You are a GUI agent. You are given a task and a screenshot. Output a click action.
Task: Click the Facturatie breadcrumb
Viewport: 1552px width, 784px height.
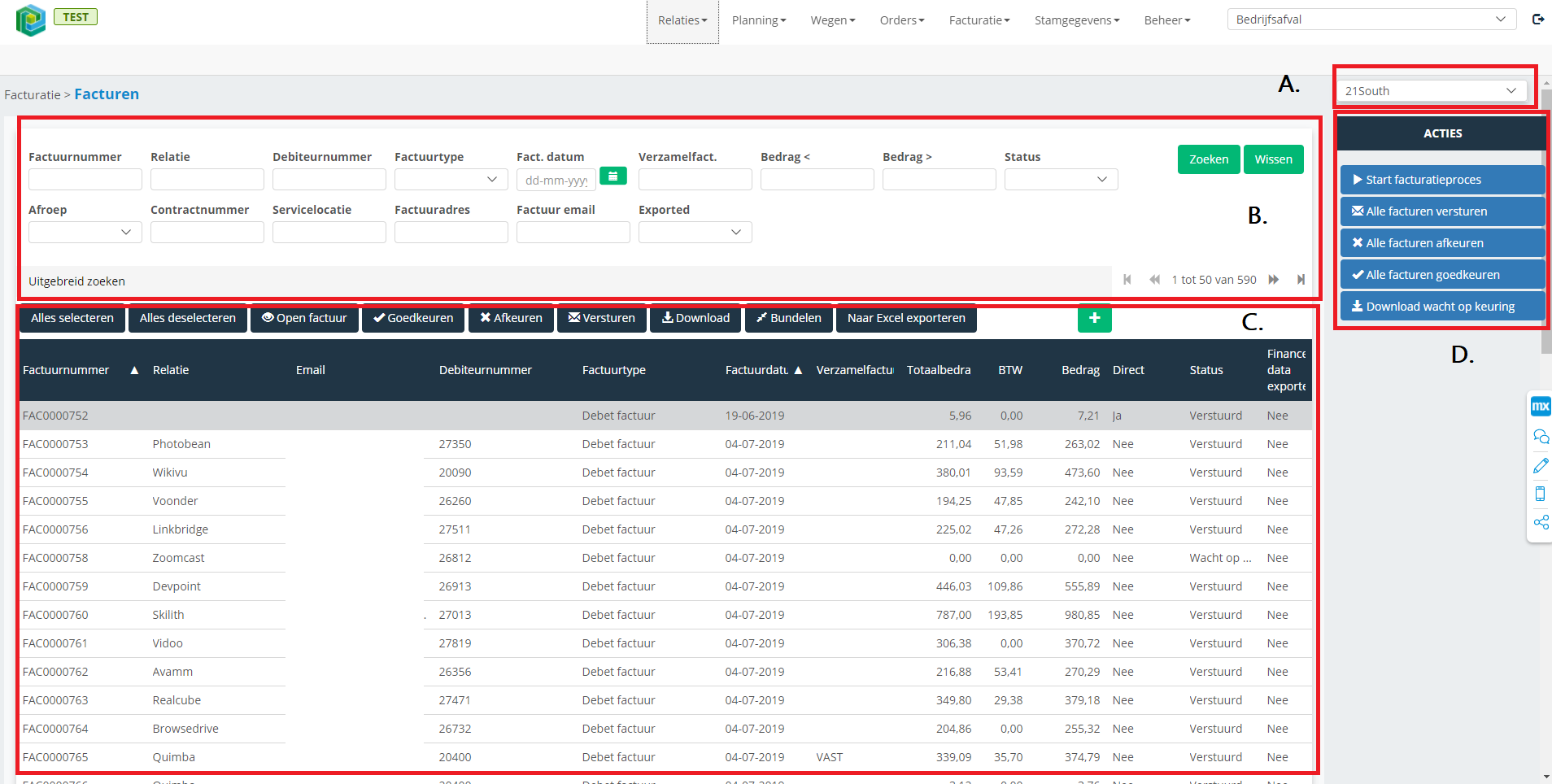tap(32, 95)
